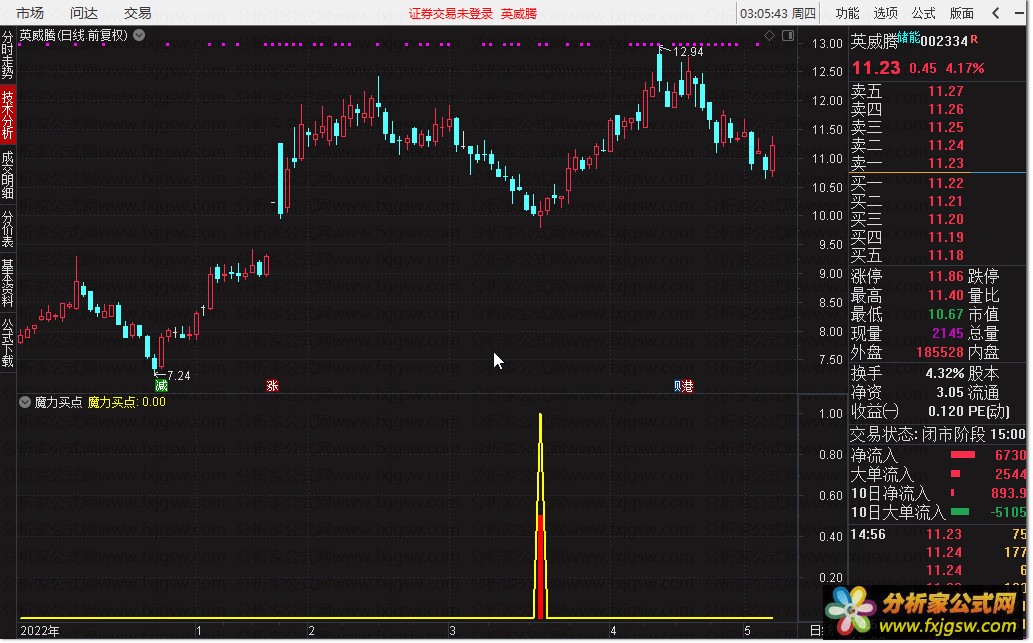Minimize the window with the dash icon
1033x643 pixels.
(x=1019, y=13)
